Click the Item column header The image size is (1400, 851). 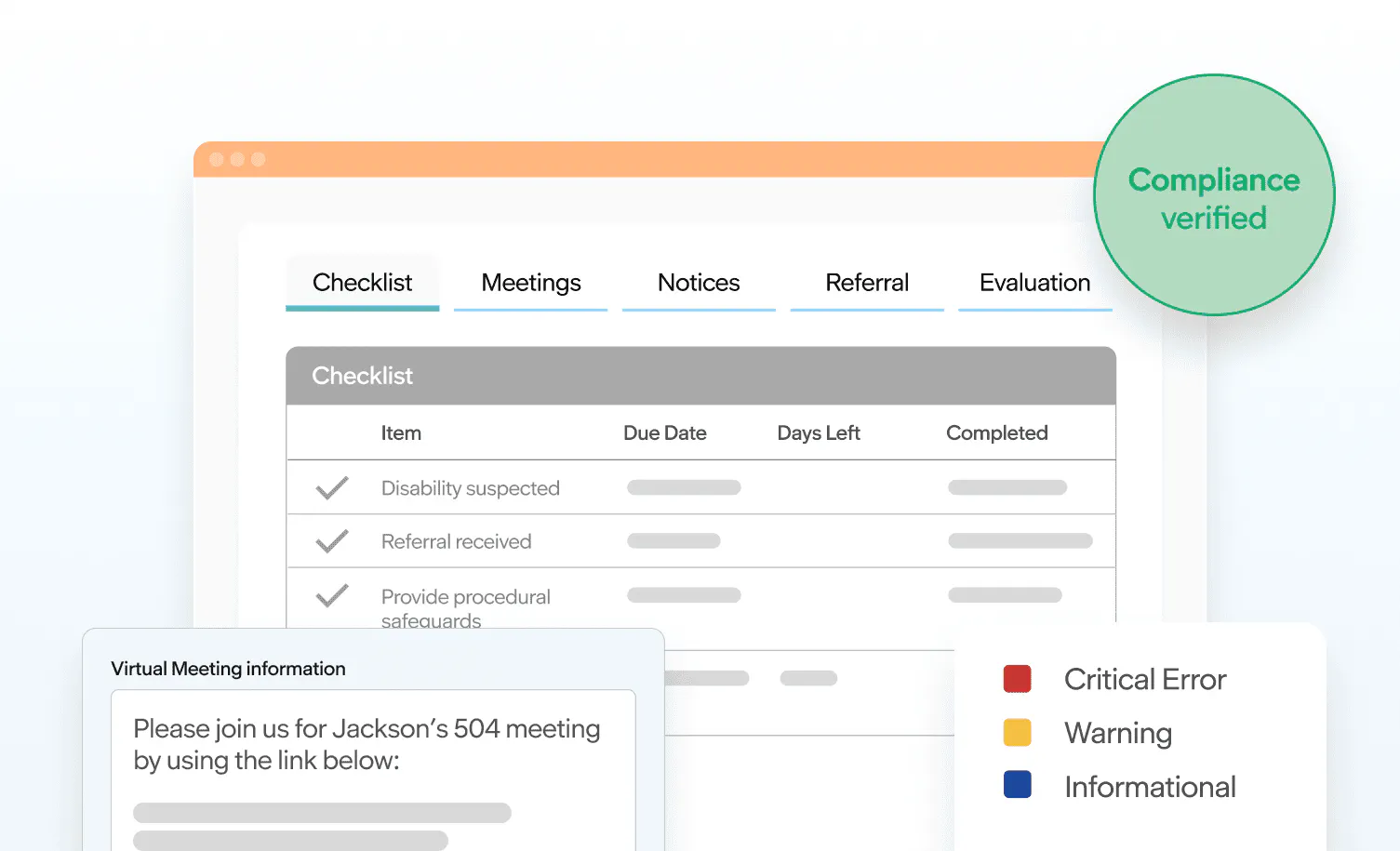[x=401, y=433]
